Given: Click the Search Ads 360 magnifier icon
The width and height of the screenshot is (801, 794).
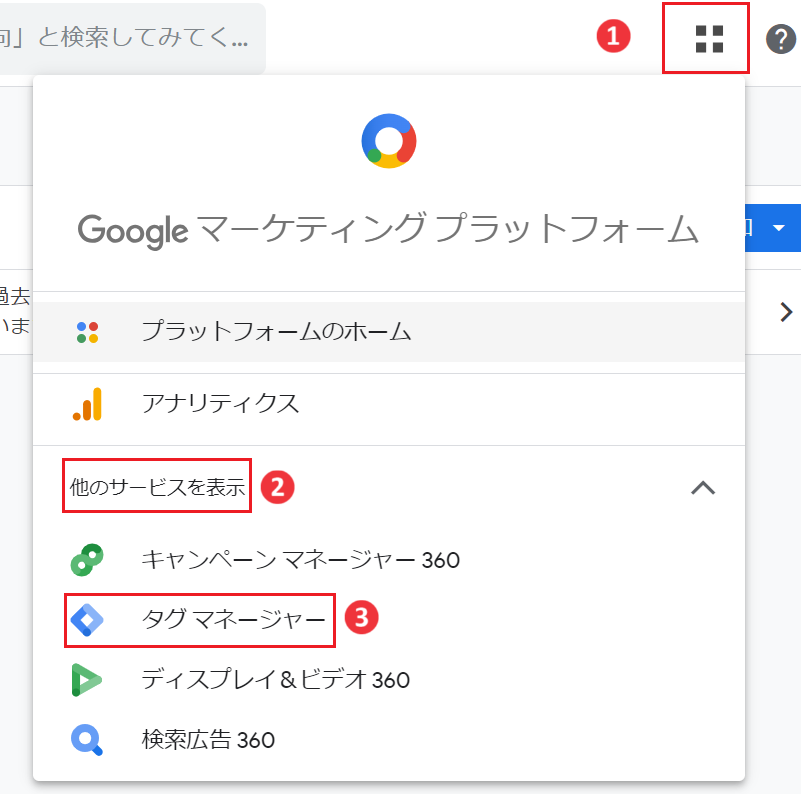Looking at the screenshot, I should 87,740.
